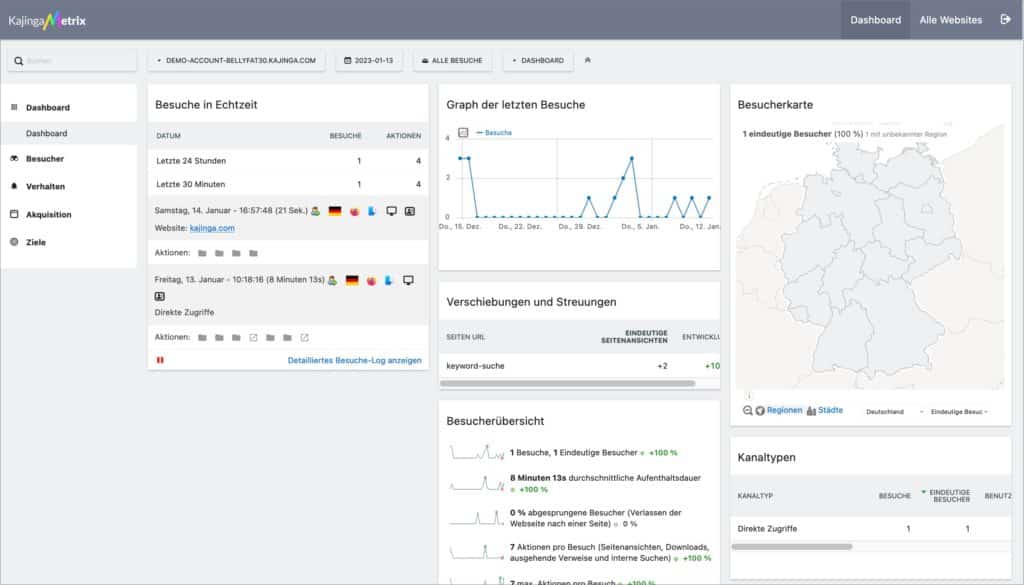Zoom out the Besucherkarte map
This screenshot has width=1024, height=585.
point(747,411)
